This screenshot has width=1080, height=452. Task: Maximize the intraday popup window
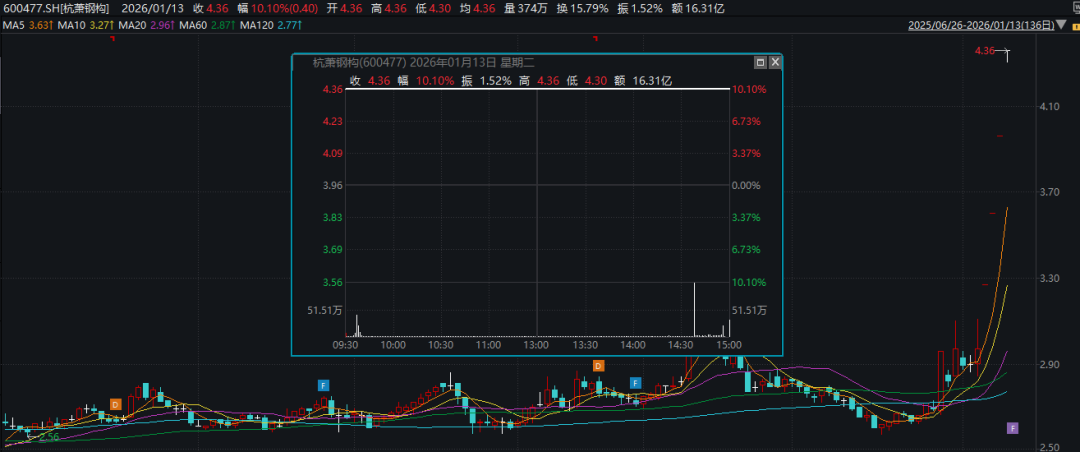click(760, 62)
